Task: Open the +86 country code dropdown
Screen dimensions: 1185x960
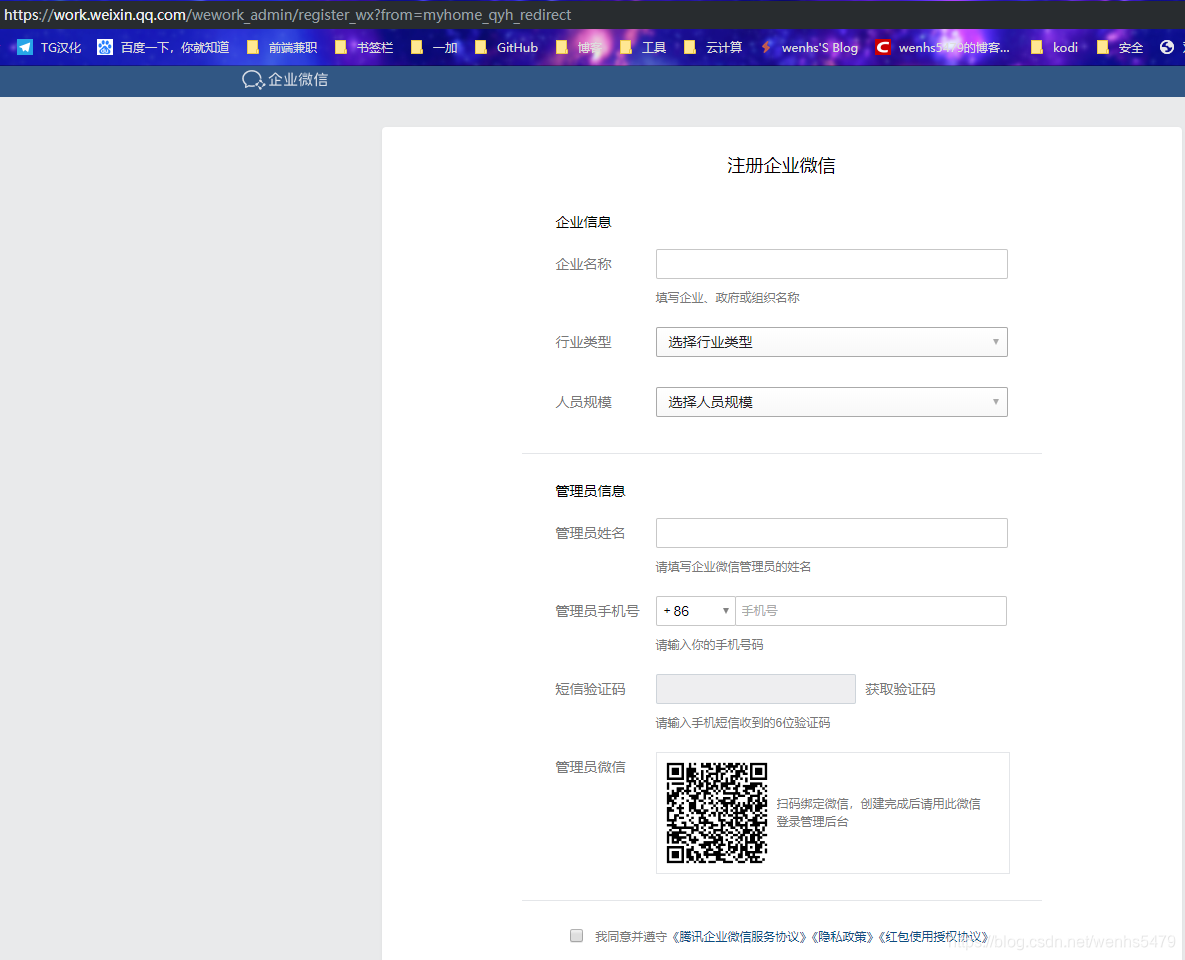Action: click(695, 611)
